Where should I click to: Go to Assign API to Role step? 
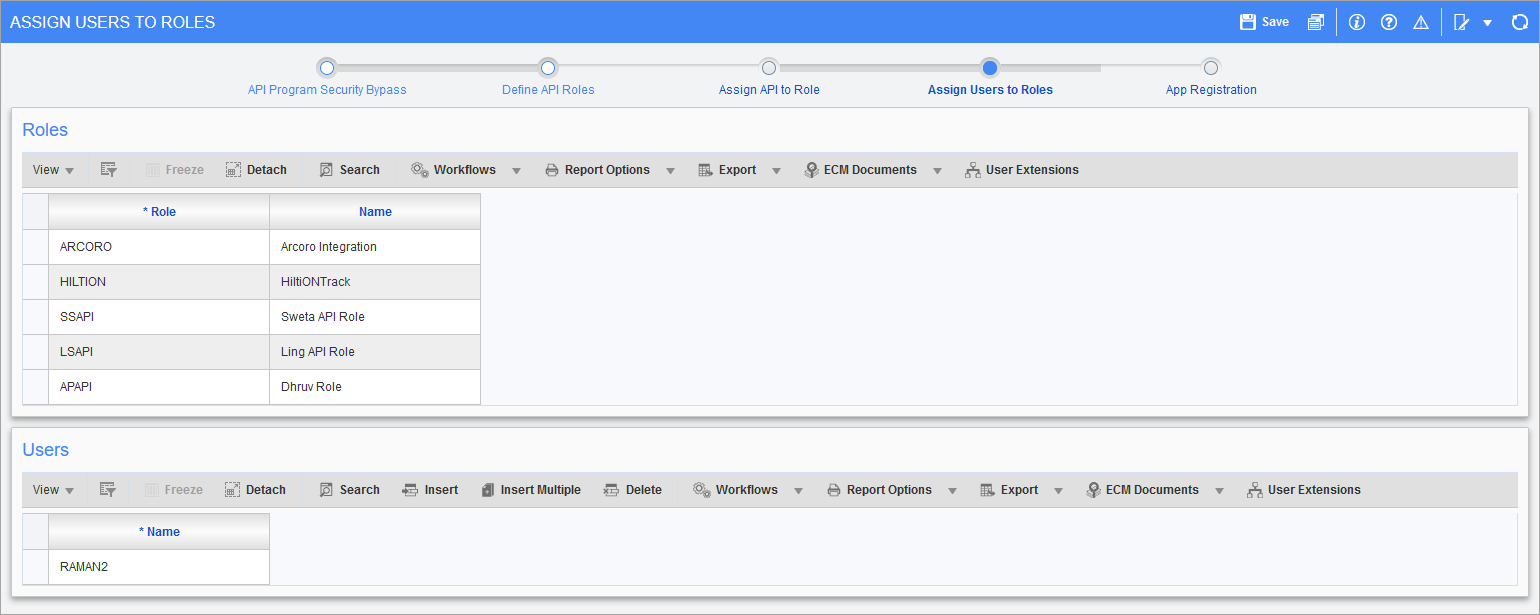769,90
